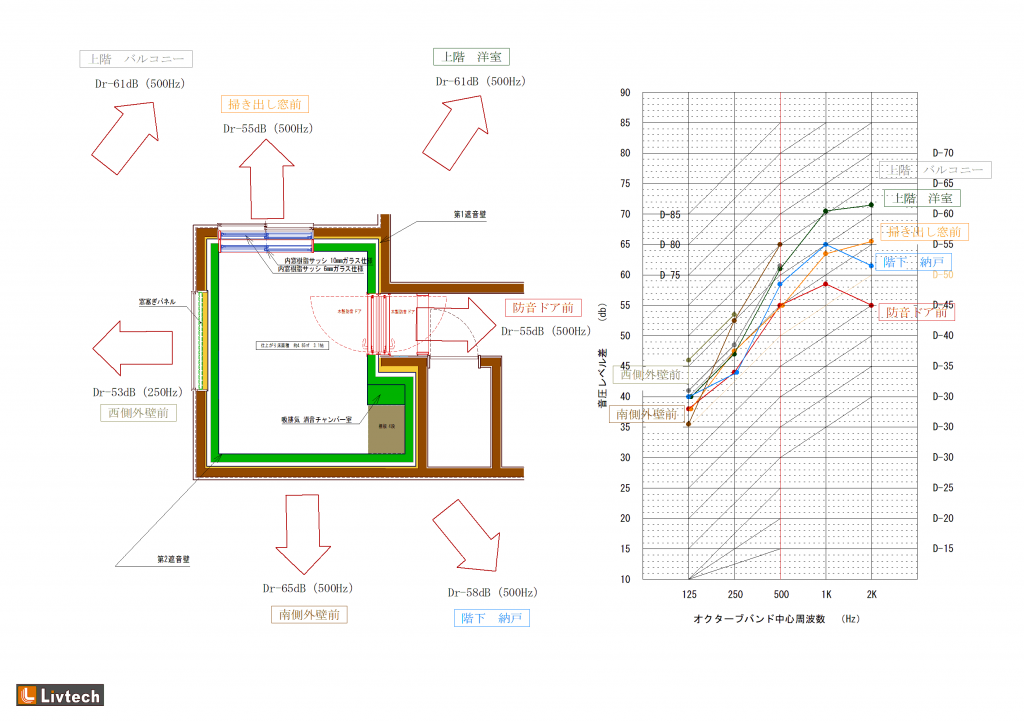
Task: Click the Dr-53dB (250Hz) text
Action: click(138, 393)
